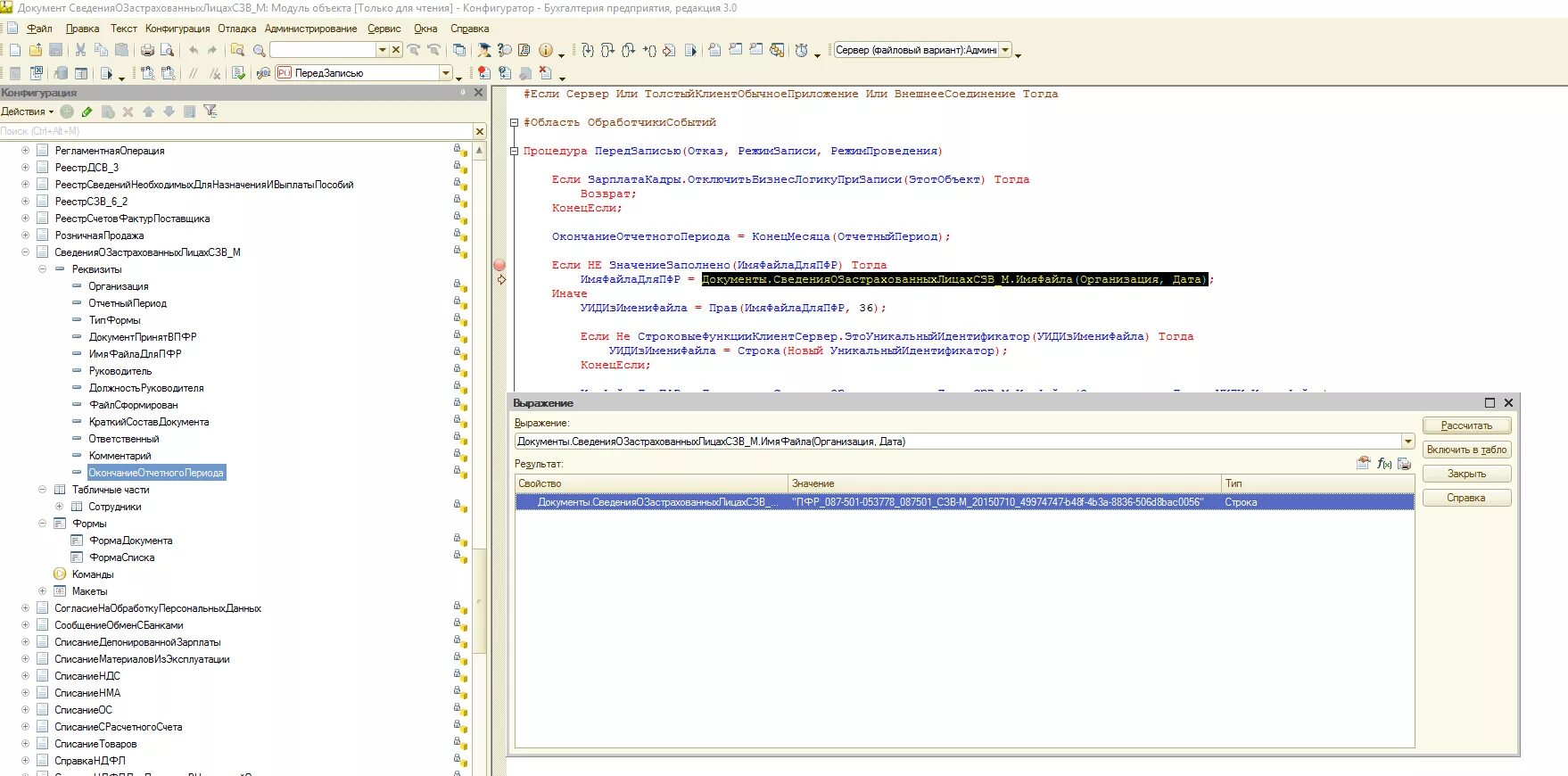
Task: Collapse the #Область ОбработчикиСобытий fold marker
Action: (x=514, y=122)
